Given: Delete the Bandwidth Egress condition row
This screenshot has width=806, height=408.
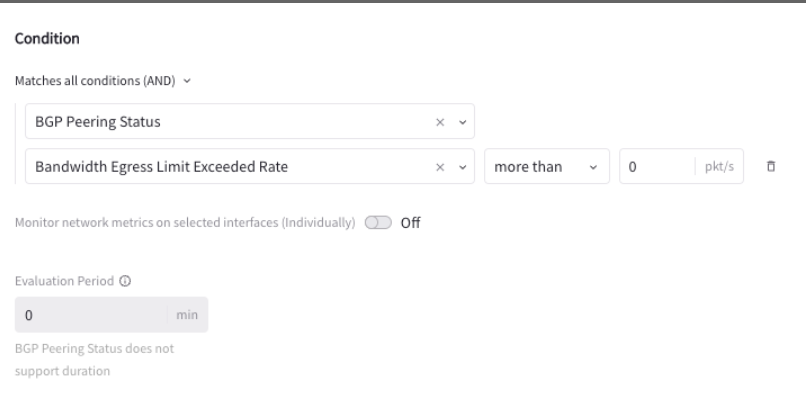Looking at the screenshot, I should 771,167.
